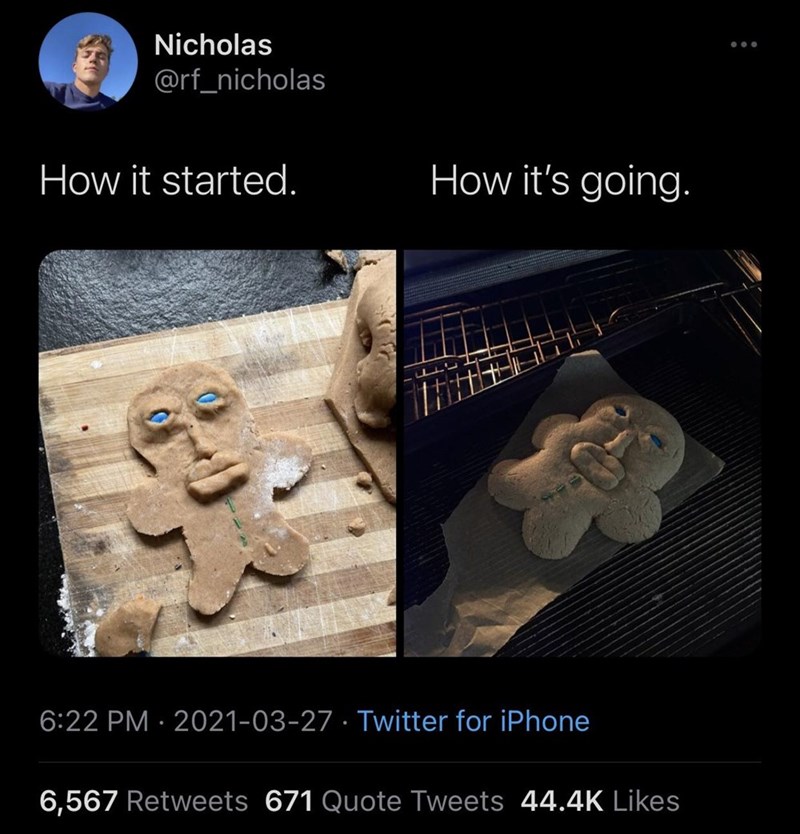Open the display name Nicholas
800x834 pixels.
pyautogui.click(x=214, y=45)
